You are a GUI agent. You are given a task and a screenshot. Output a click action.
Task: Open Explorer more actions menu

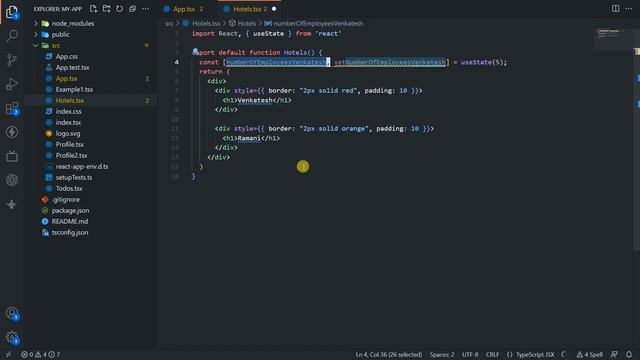145,9
